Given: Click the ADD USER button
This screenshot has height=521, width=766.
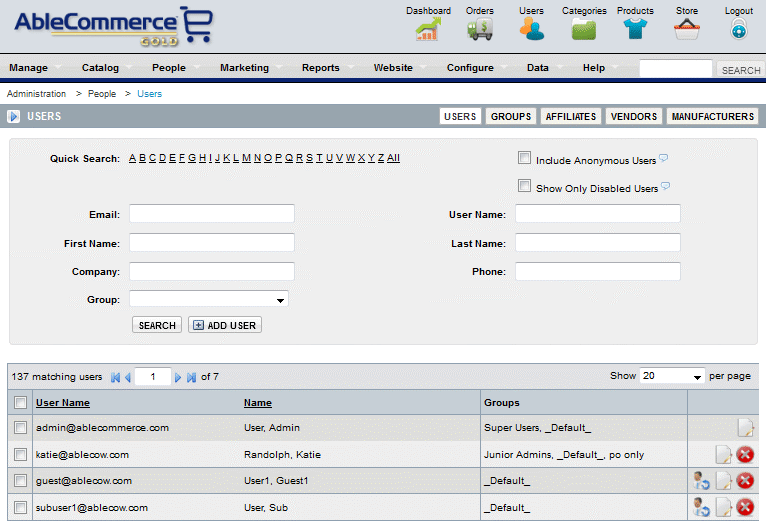Looking at the screenshot, I should [x=225, y=325].
